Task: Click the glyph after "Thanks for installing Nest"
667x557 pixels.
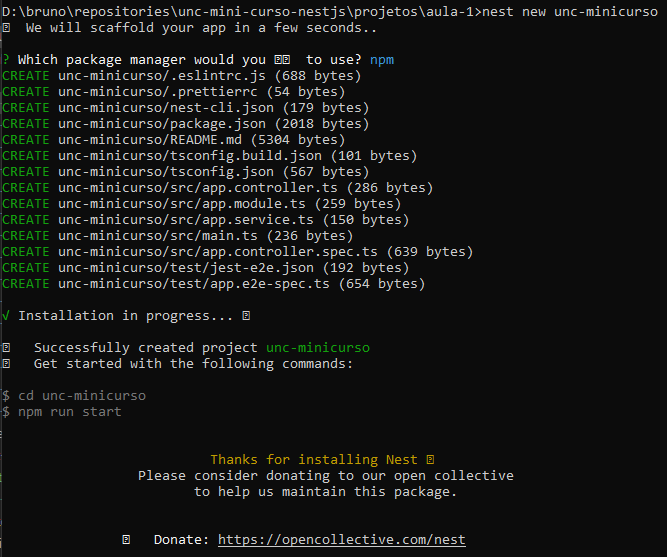Action: [x=430, y=460]
